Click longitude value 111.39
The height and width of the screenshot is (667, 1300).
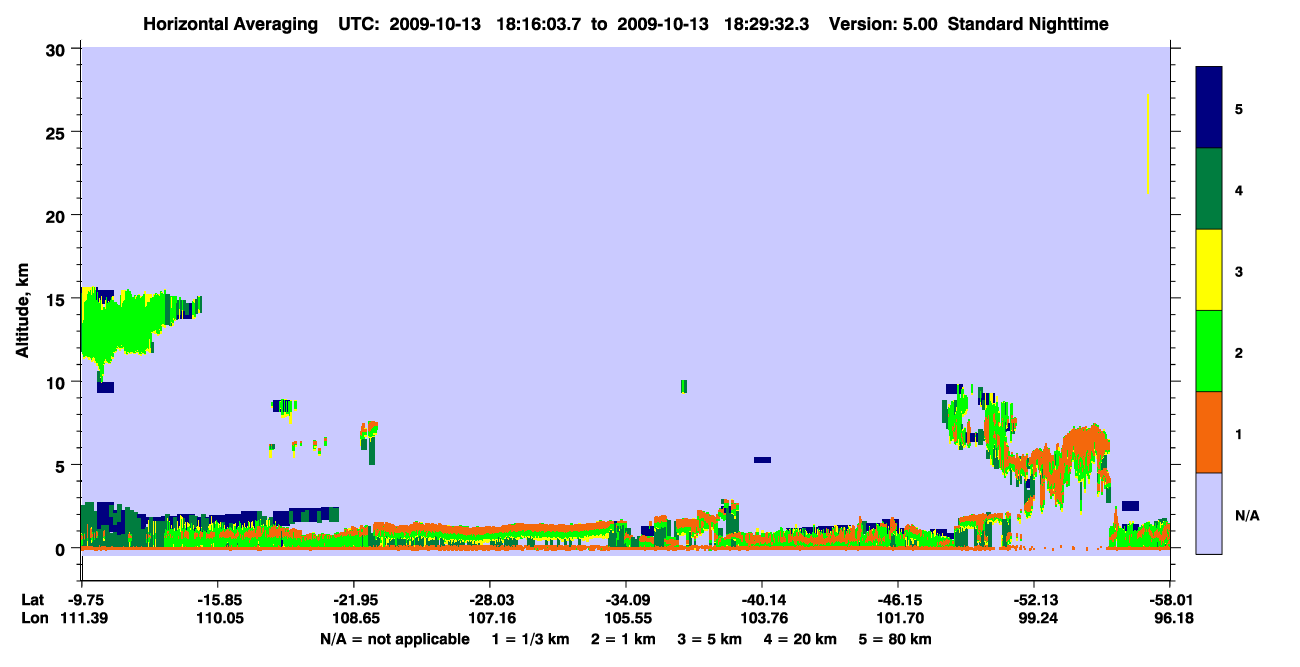pyautogui.click(x=83, y=619)
